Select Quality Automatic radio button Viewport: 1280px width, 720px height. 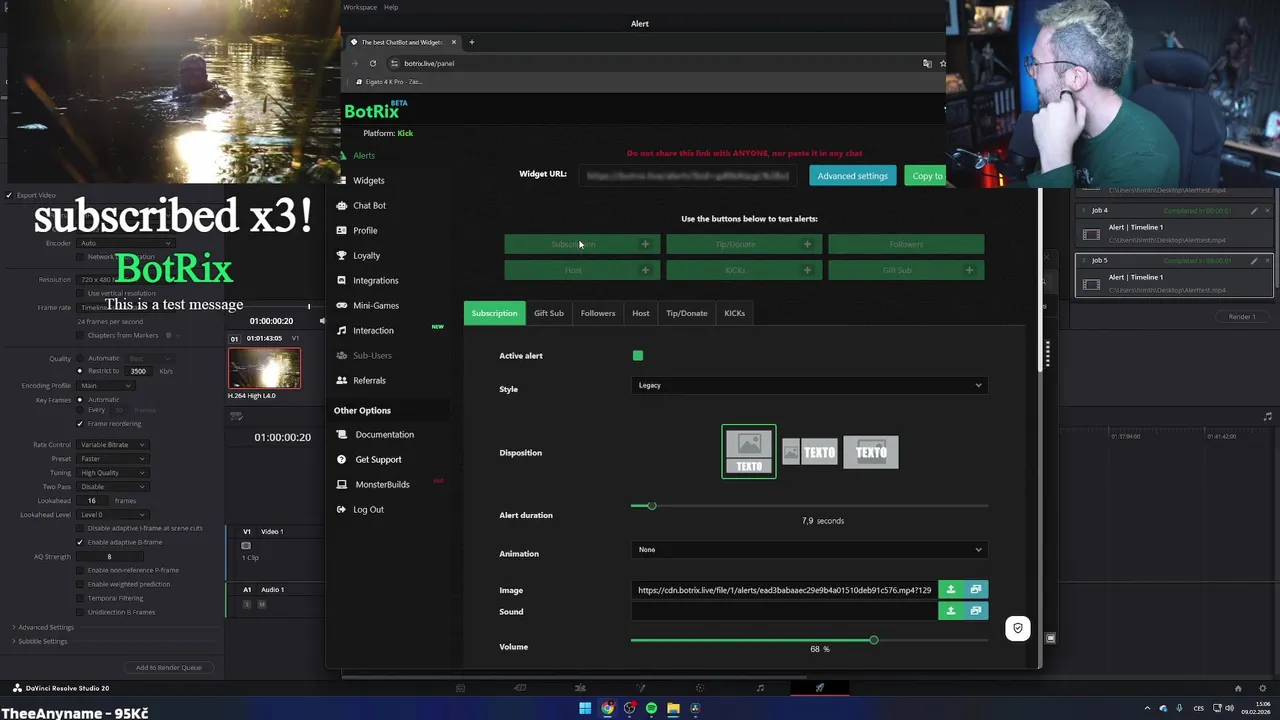click(x=80, y=358)
